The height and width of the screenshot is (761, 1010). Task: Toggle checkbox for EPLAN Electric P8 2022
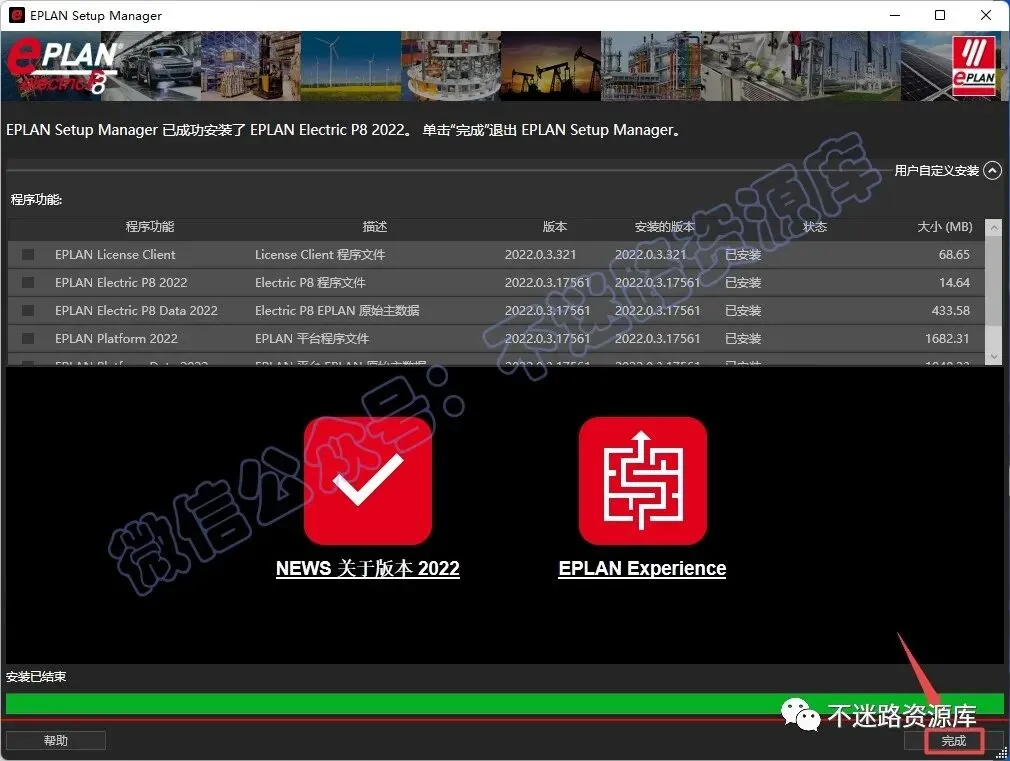click(x=28, y=282)
